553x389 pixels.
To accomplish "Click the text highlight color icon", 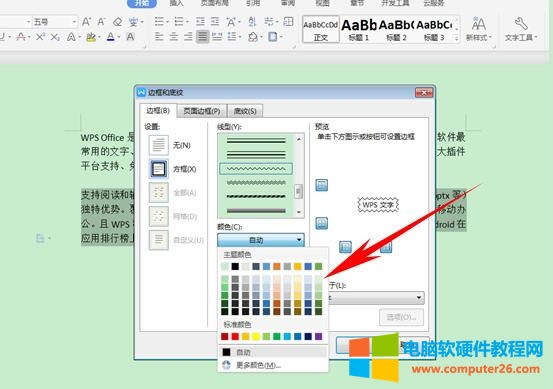I will tap(91, 37).
